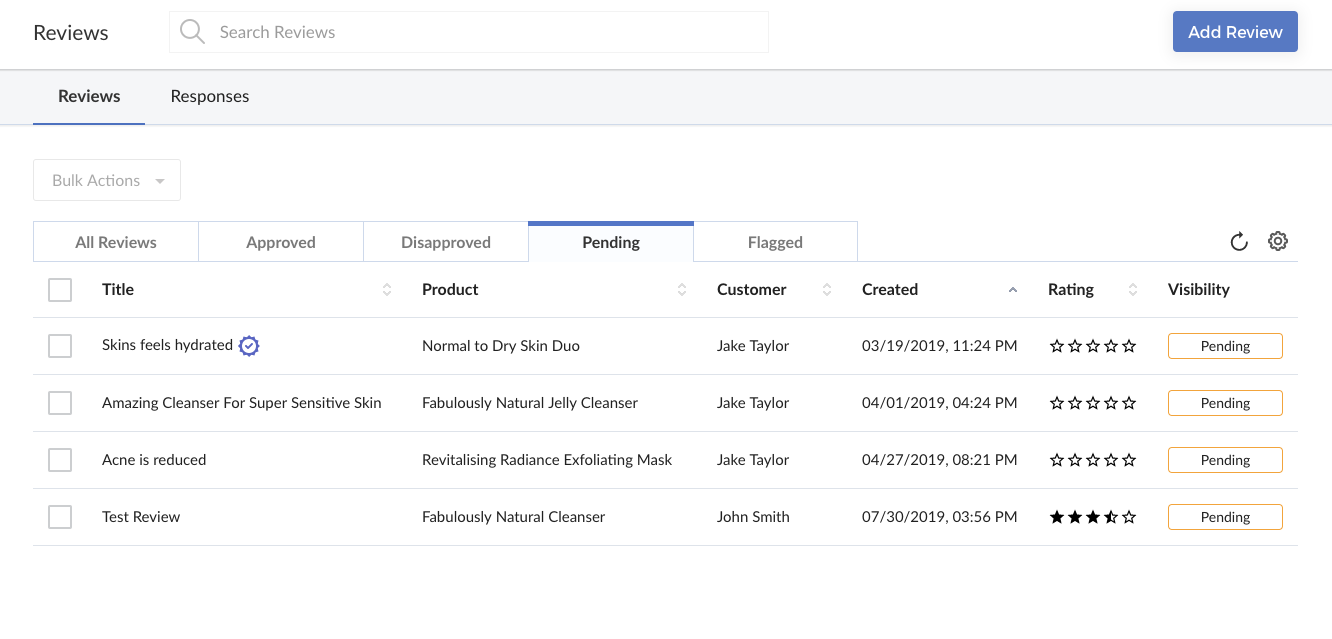Focus the Search Reviews field
Screen dimensions: 1332x639
(x=469, y=32)
